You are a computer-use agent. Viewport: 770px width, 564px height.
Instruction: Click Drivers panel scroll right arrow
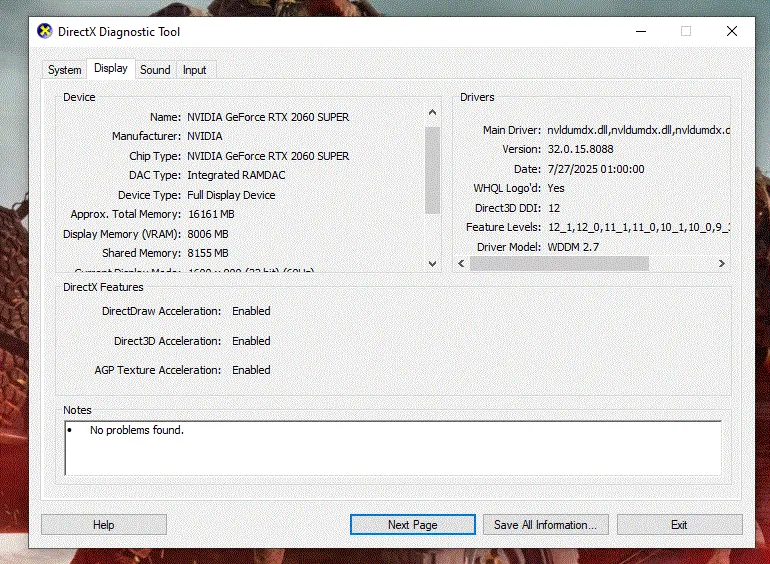click(721, 264)
